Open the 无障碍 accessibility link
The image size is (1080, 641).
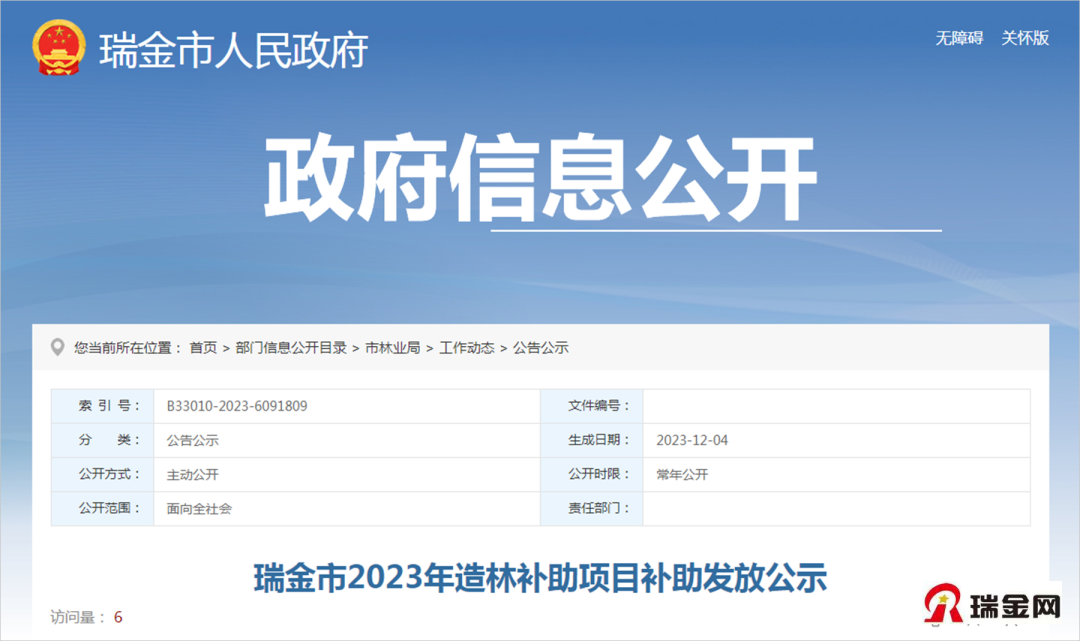[x=959, y=38]
